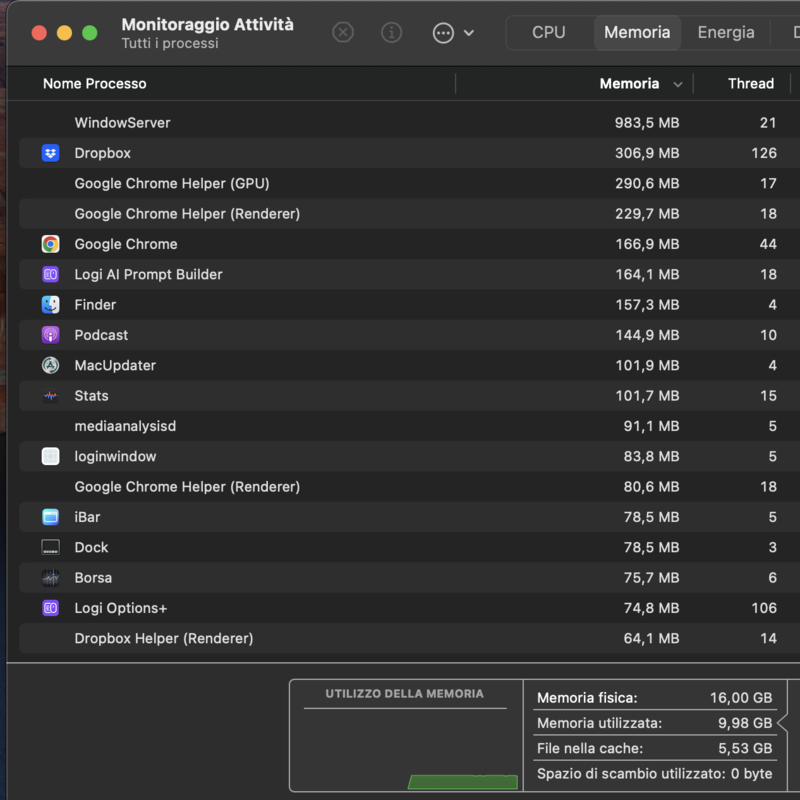Click the Dropbox app icon
This screenshot has width=800, height=800.
point(51,153)
